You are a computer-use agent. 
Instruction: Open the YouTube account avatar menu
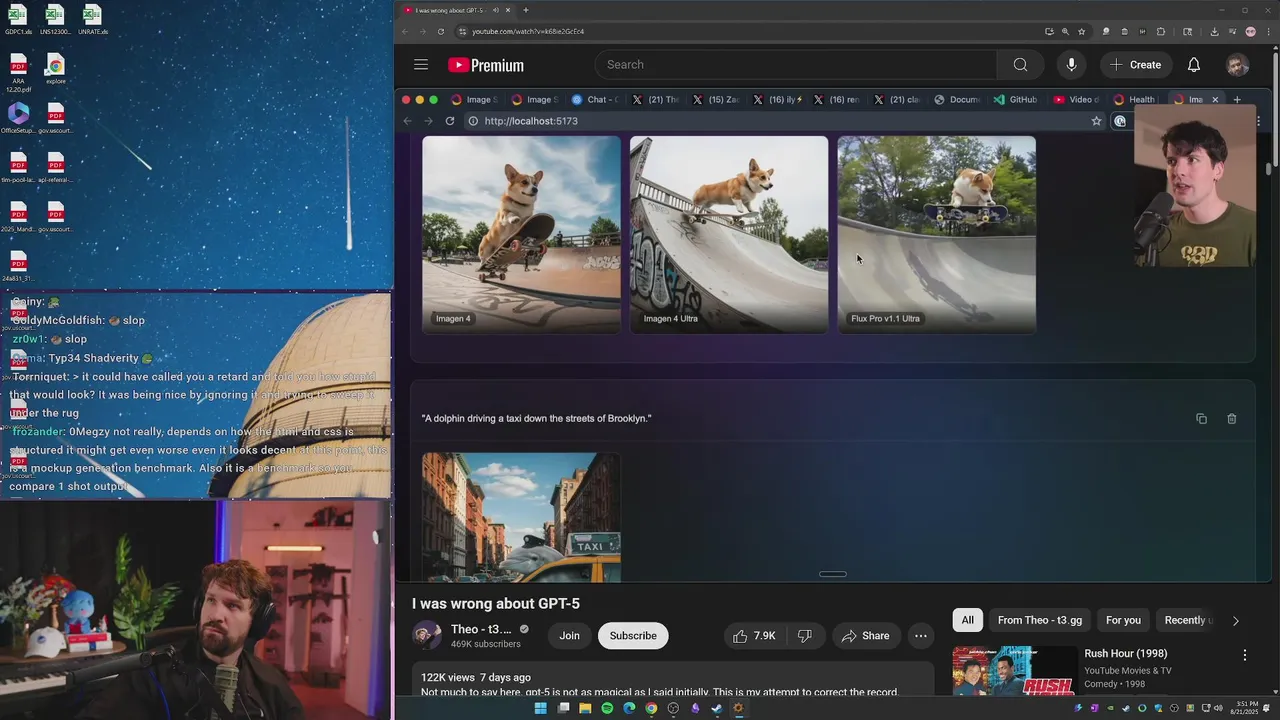1237,65
